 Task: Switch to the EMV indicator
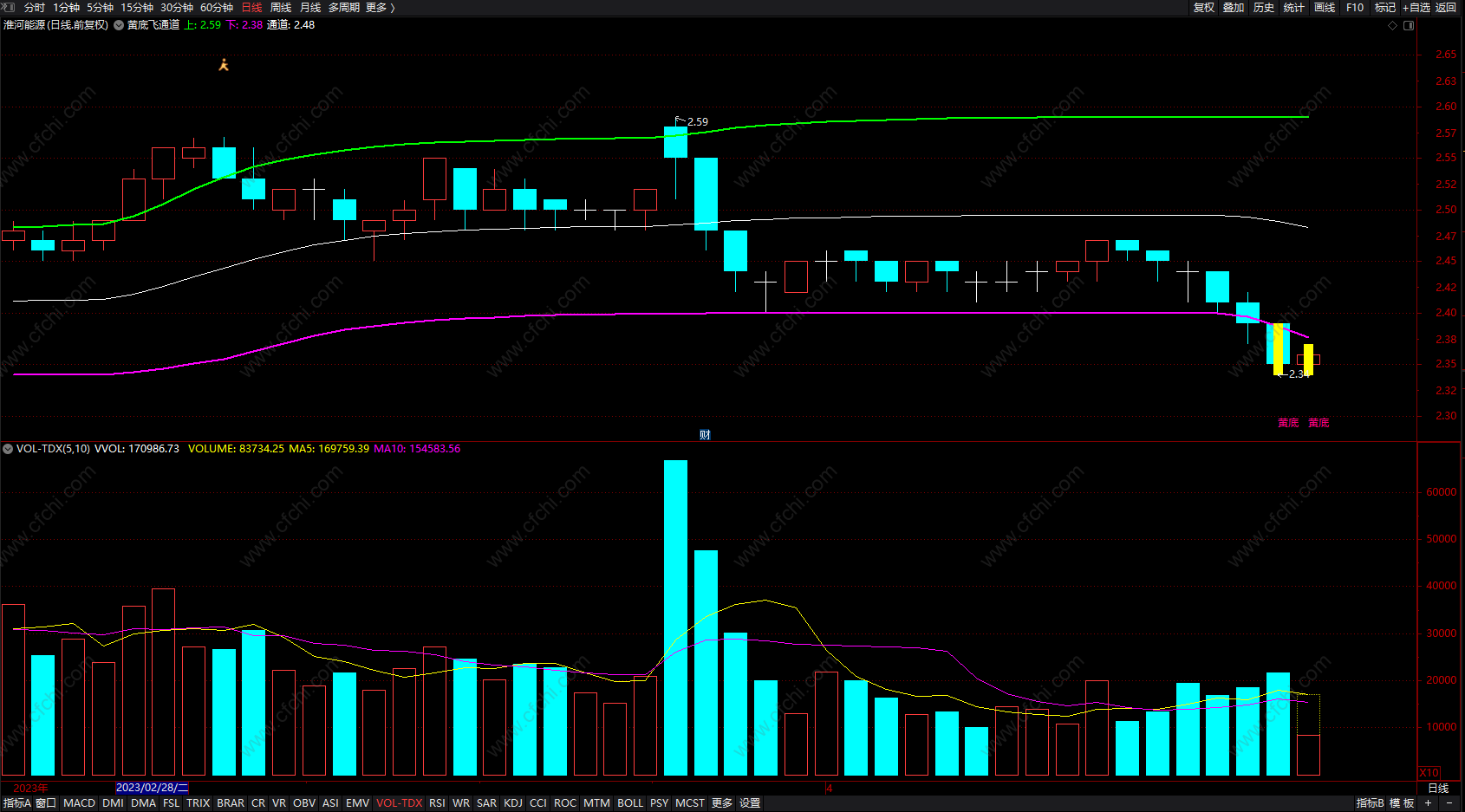[357, 803]
